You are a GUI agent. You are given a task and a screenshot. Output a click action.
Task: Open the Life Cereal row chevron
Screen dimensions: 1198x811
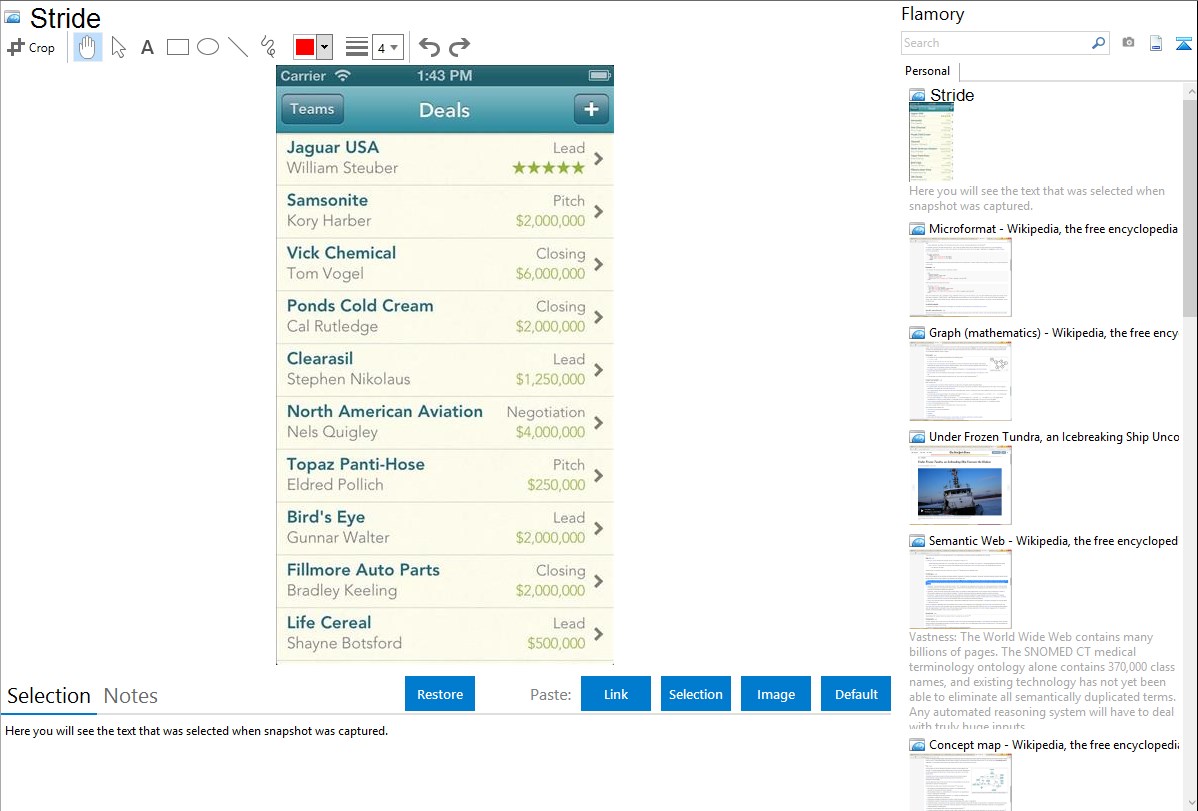(599, 634)
